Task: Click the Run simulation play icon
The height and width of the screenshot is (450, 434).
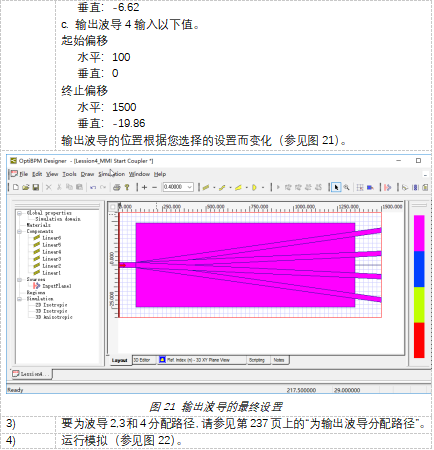Action: click(x=278, y=187)
